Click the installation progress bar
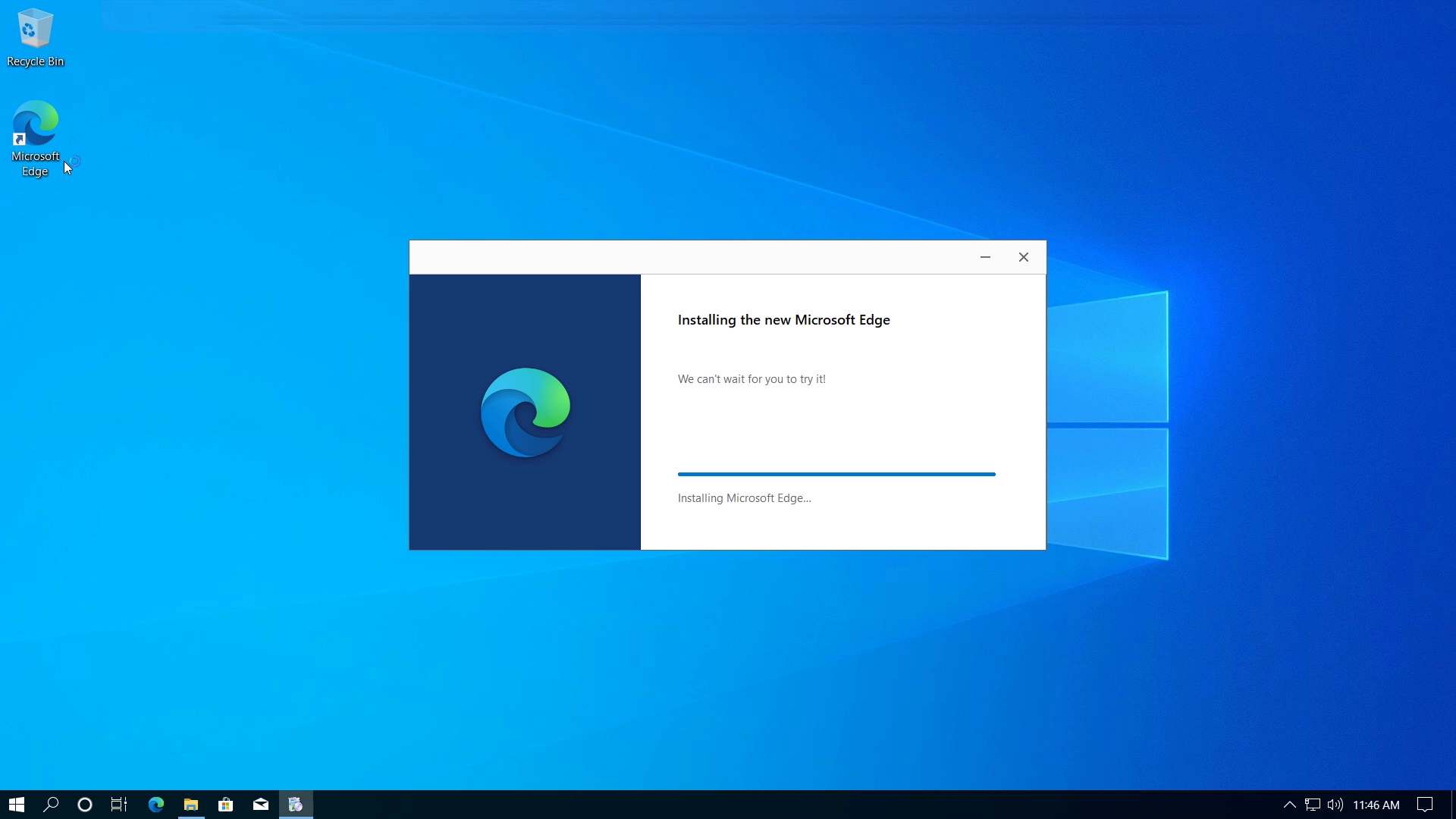This screenshot has height=819, width=1456. (x=836, y=474)
